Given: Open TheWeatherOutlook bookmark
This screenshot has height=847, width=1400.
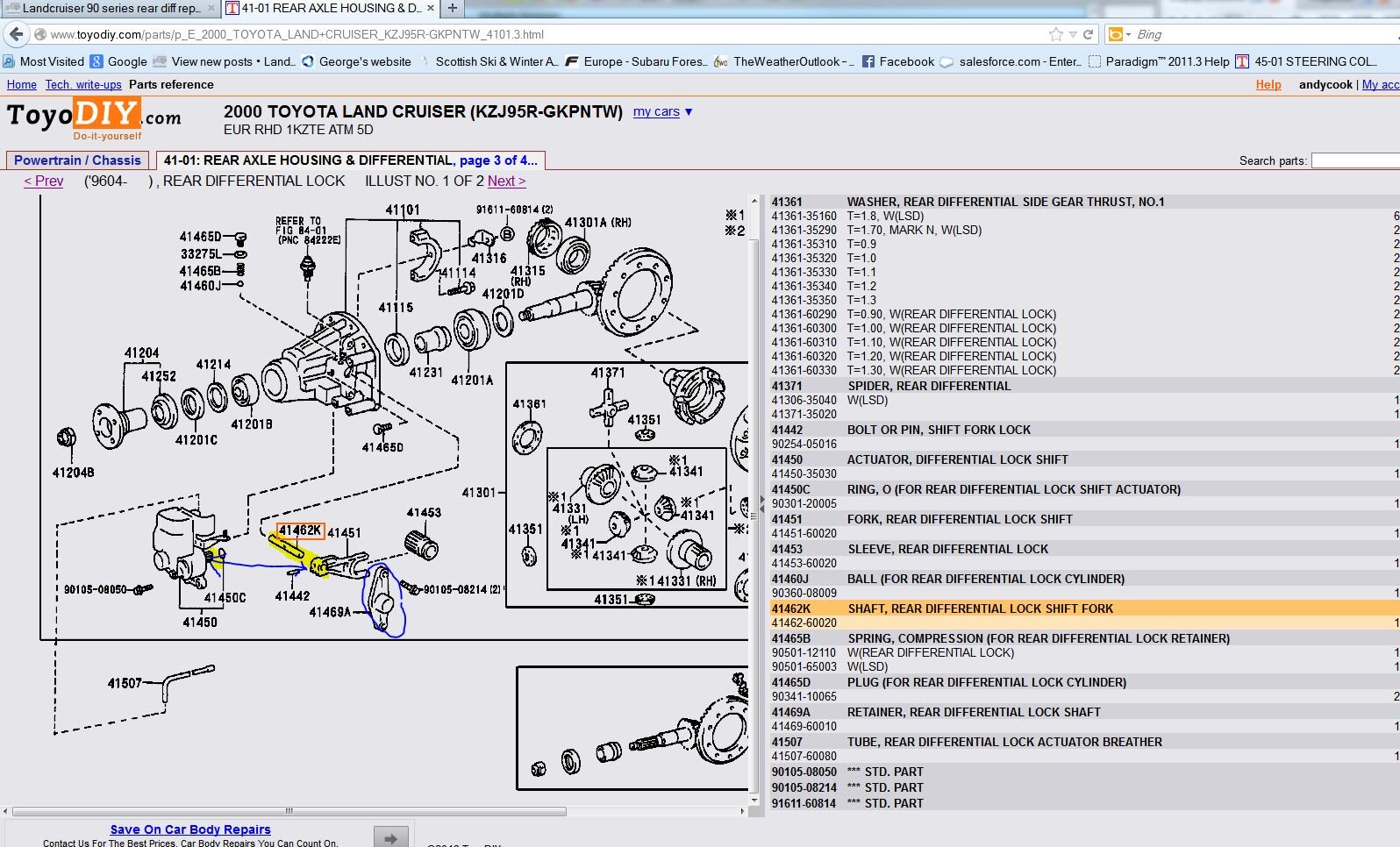Looking at the screenshot, I should 784,61.
